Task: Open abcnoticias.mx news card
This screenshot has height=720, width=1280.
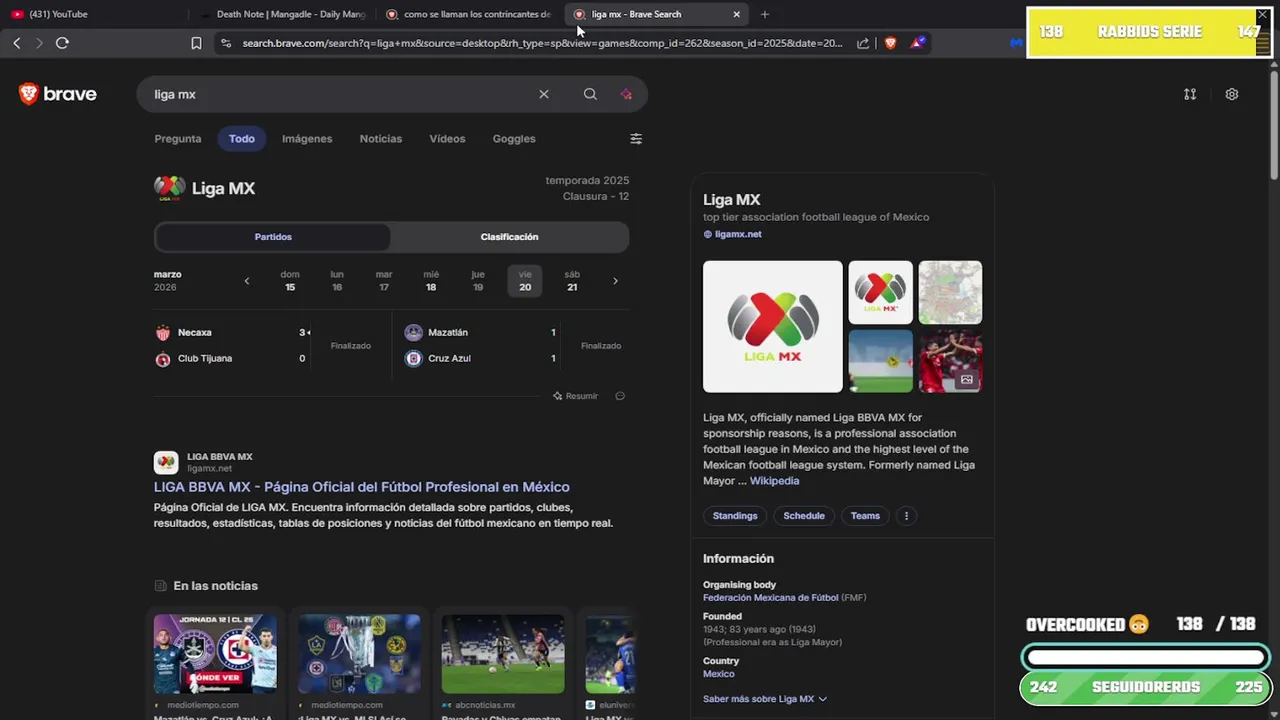Action: coord(503,665)
